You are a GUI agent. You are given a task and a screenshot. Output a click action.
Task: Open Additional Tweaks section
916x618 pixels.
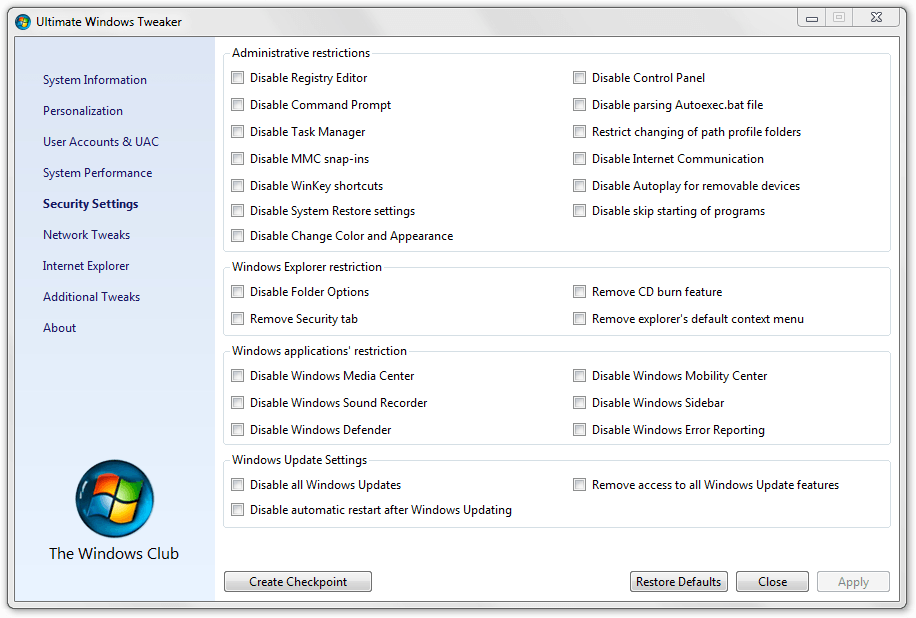coord(92,297)
